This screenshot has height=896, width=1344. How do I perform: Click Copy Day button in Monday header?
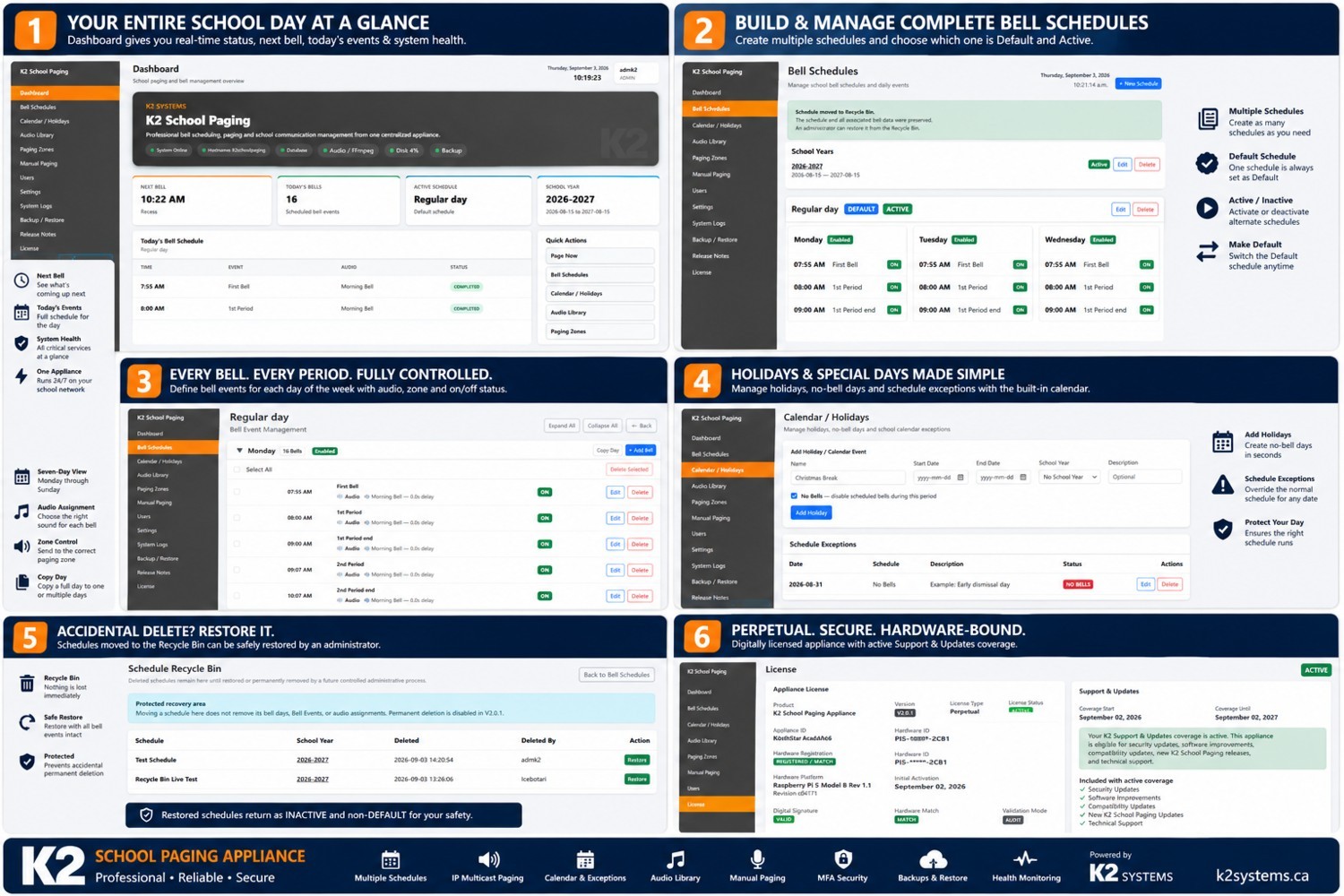coord(607,451)
